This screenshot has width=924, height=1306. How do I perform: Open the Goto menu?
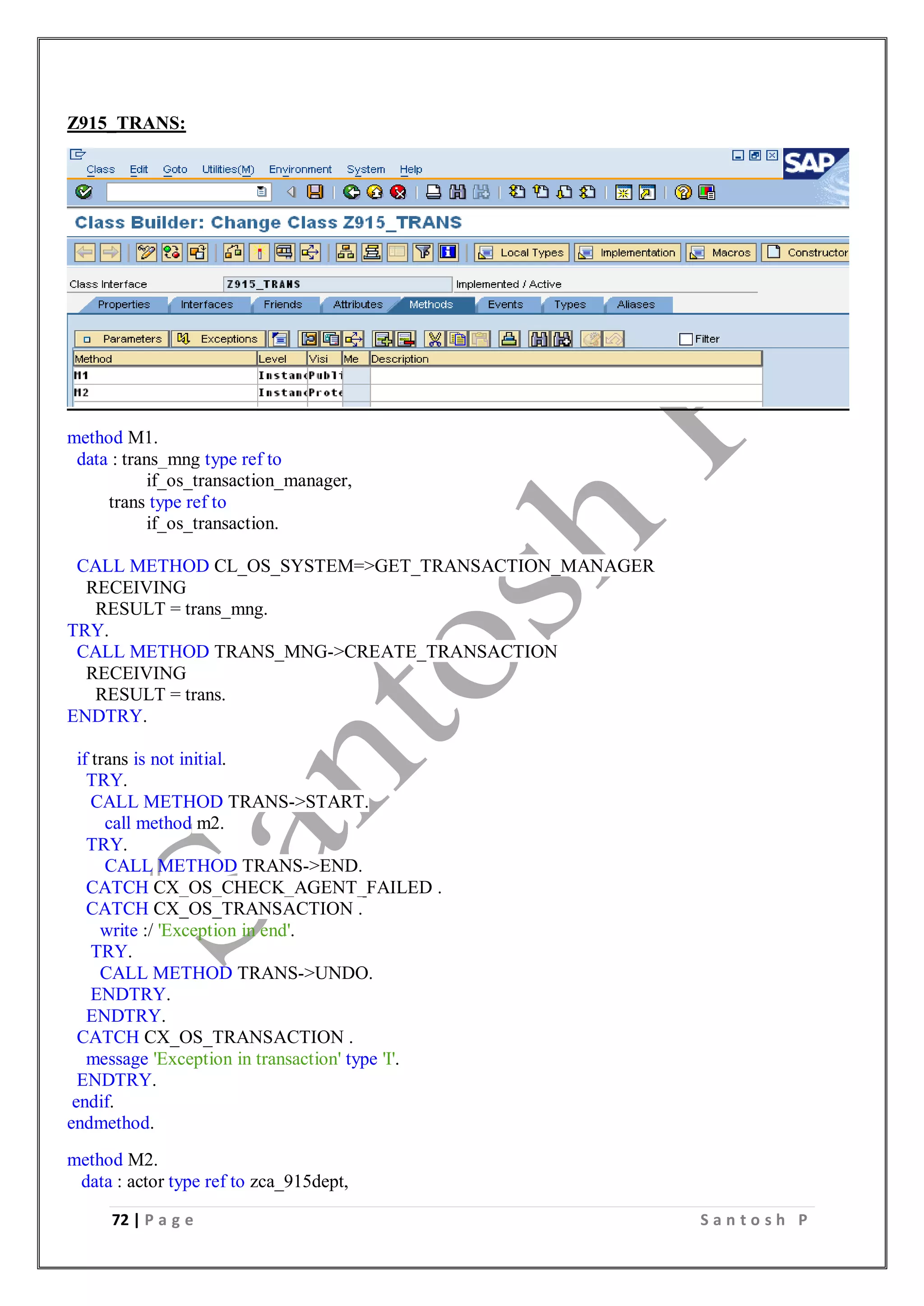click(175, 170)
